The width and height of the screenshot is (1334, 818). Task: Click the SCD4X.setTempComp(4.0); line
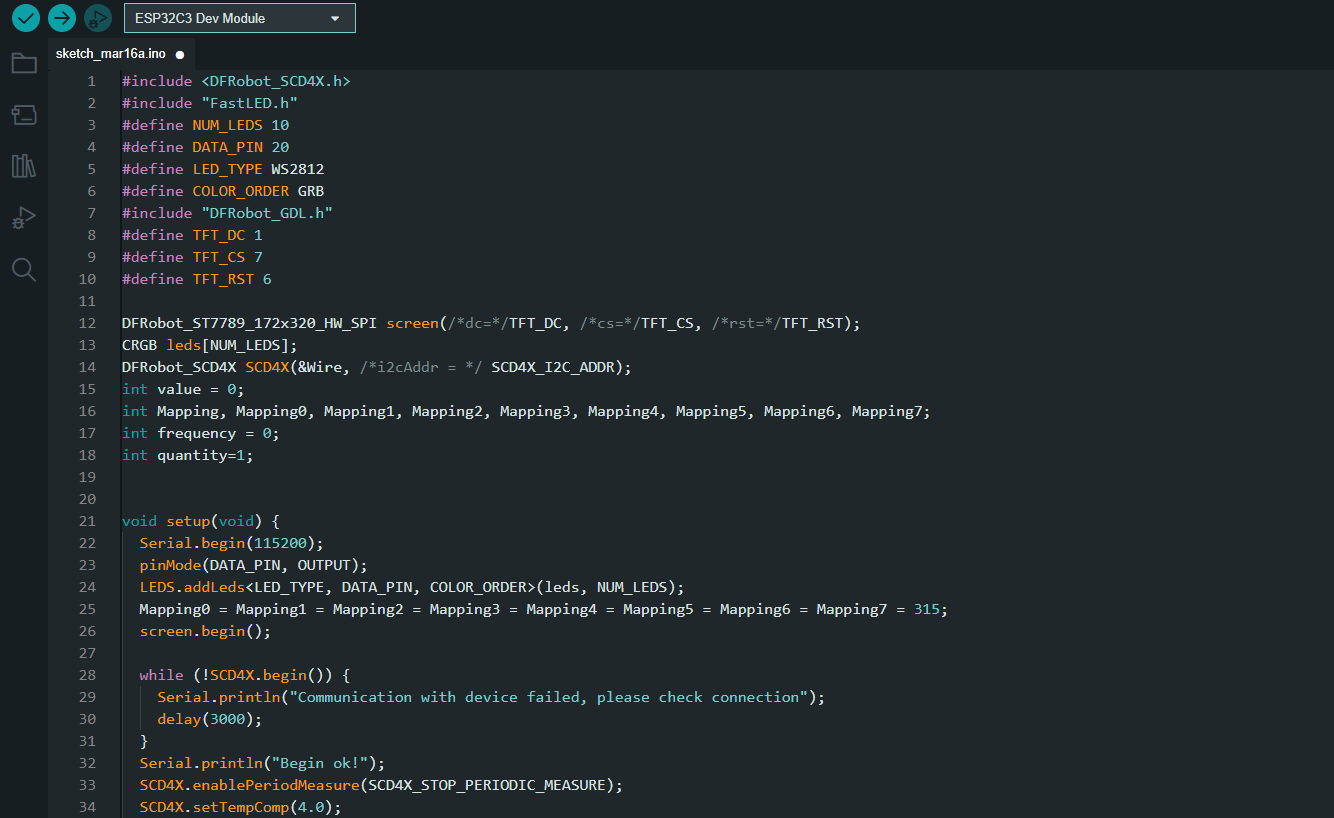(240, 807)
